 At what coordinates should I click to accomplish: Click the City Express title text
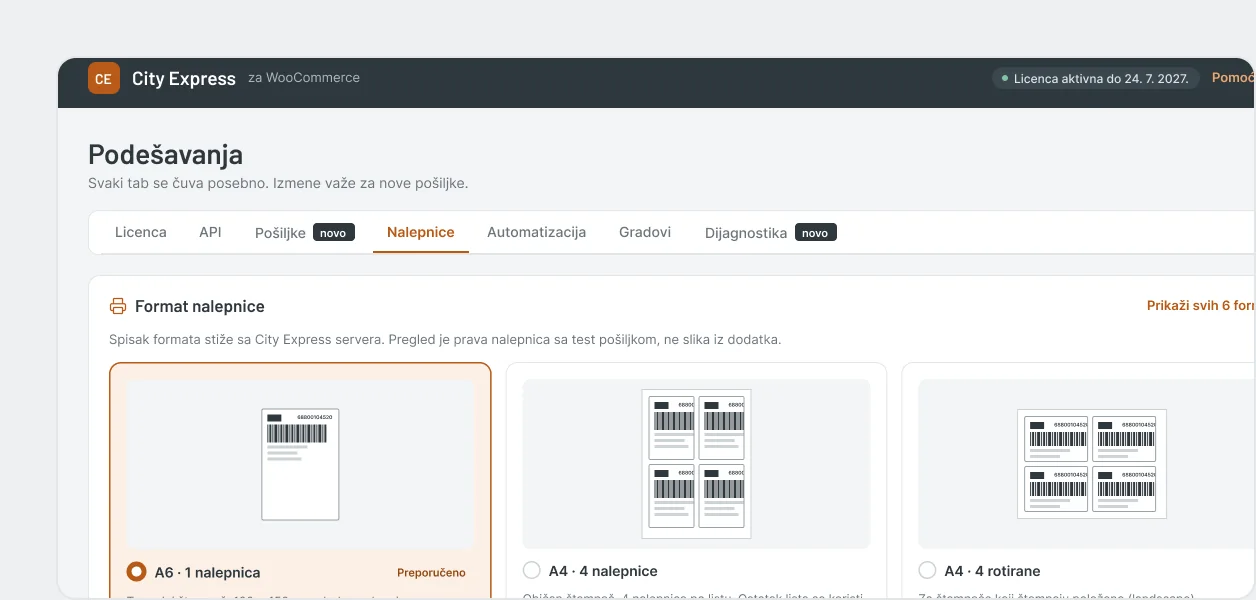[x=184, y=78]
